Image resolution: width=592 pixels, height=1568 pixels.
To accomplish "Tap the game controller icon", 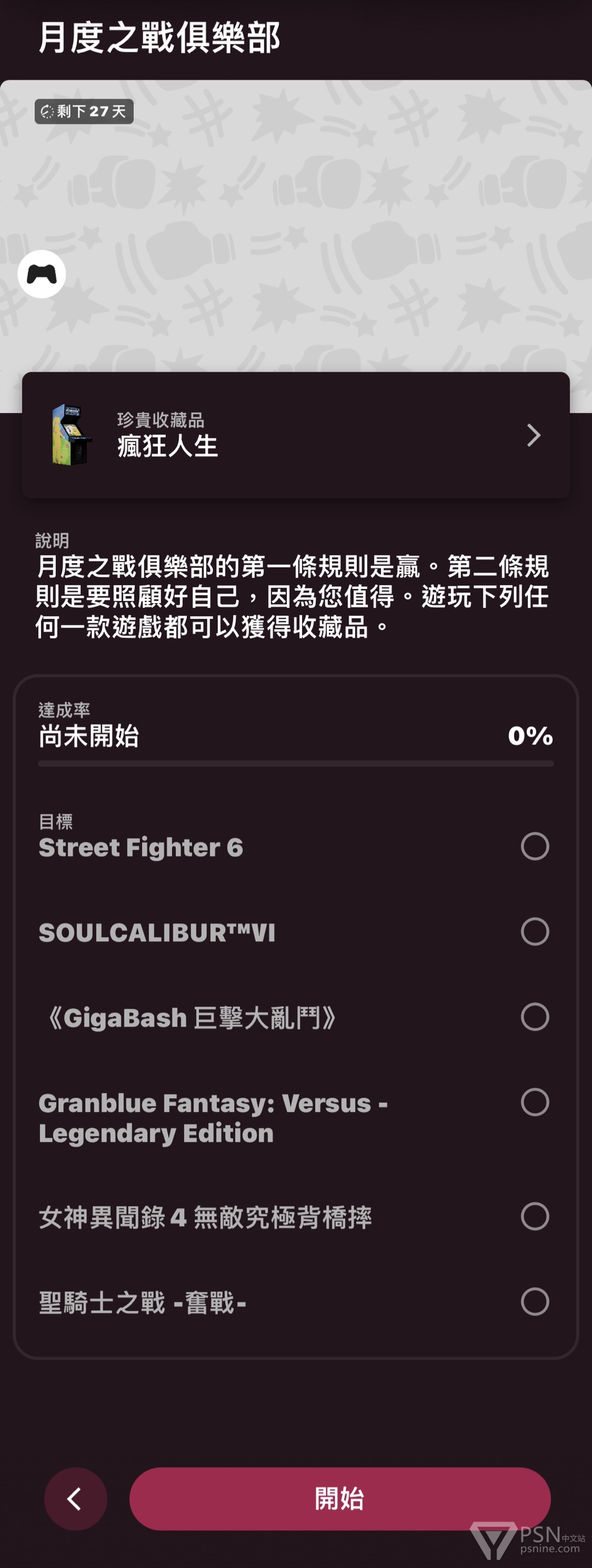I will [x=41, y=274].
